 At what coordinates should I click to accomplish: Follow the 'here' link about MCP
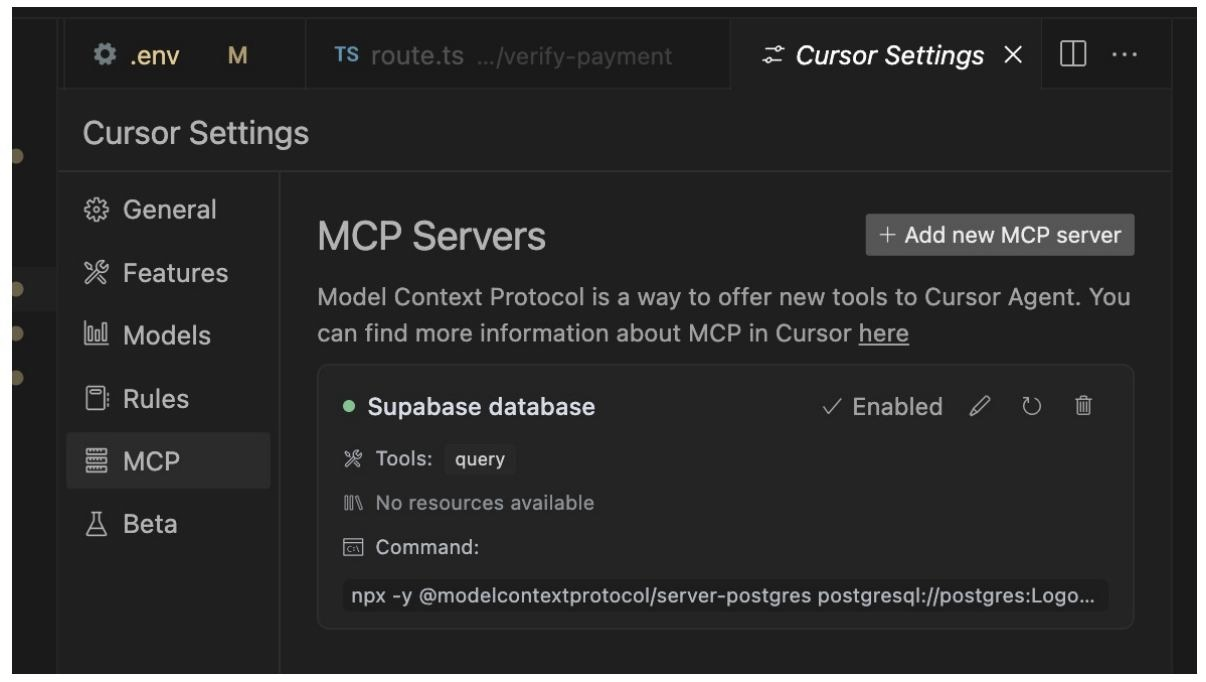click(883, 333)
